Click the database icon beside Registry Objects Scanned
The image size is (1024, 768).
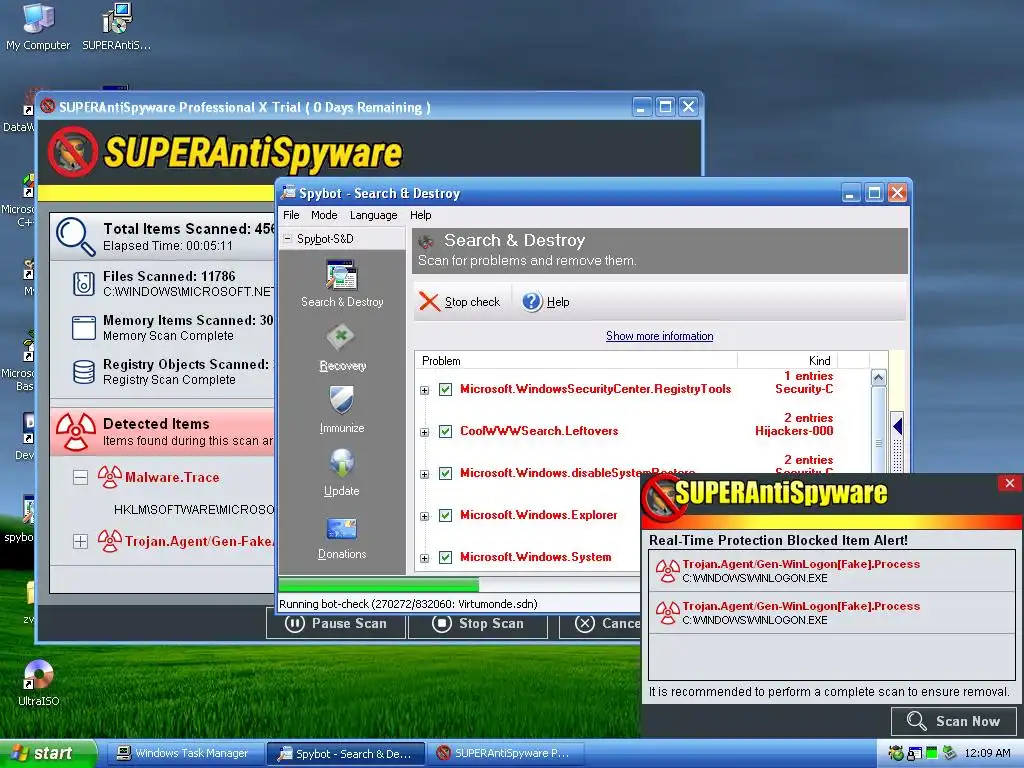click(84, 372)
